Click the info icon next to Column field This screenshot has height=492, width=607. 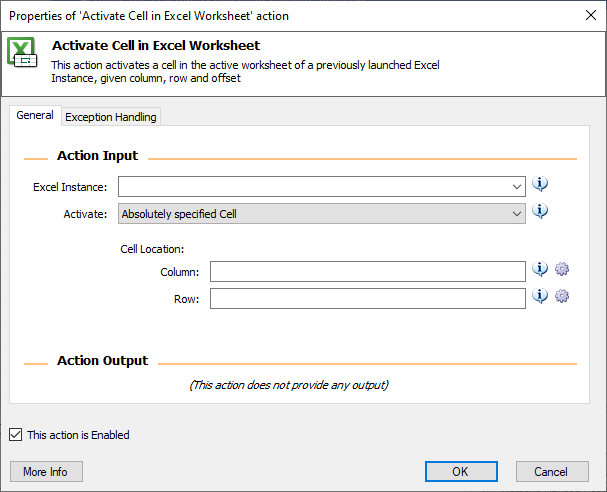540,269
